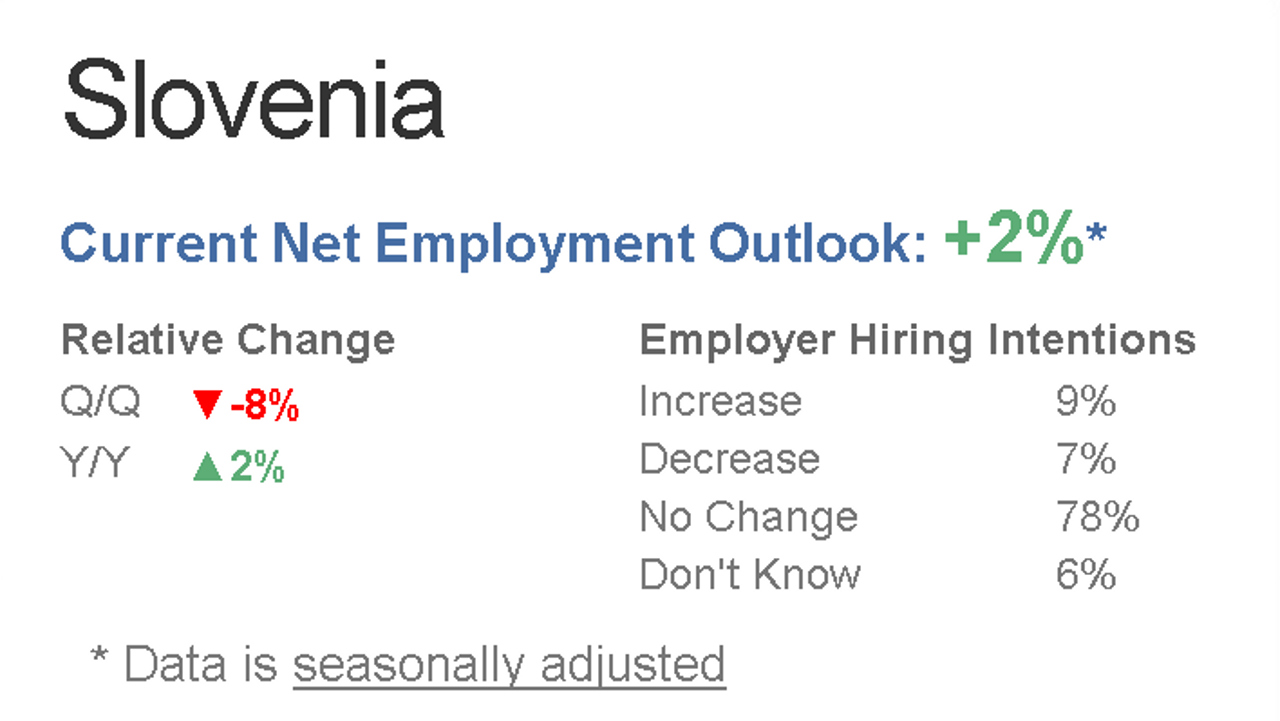This screenshot has height=721, width=1280.
Task: Select the Relative Change heading
Action: (228, 340)
